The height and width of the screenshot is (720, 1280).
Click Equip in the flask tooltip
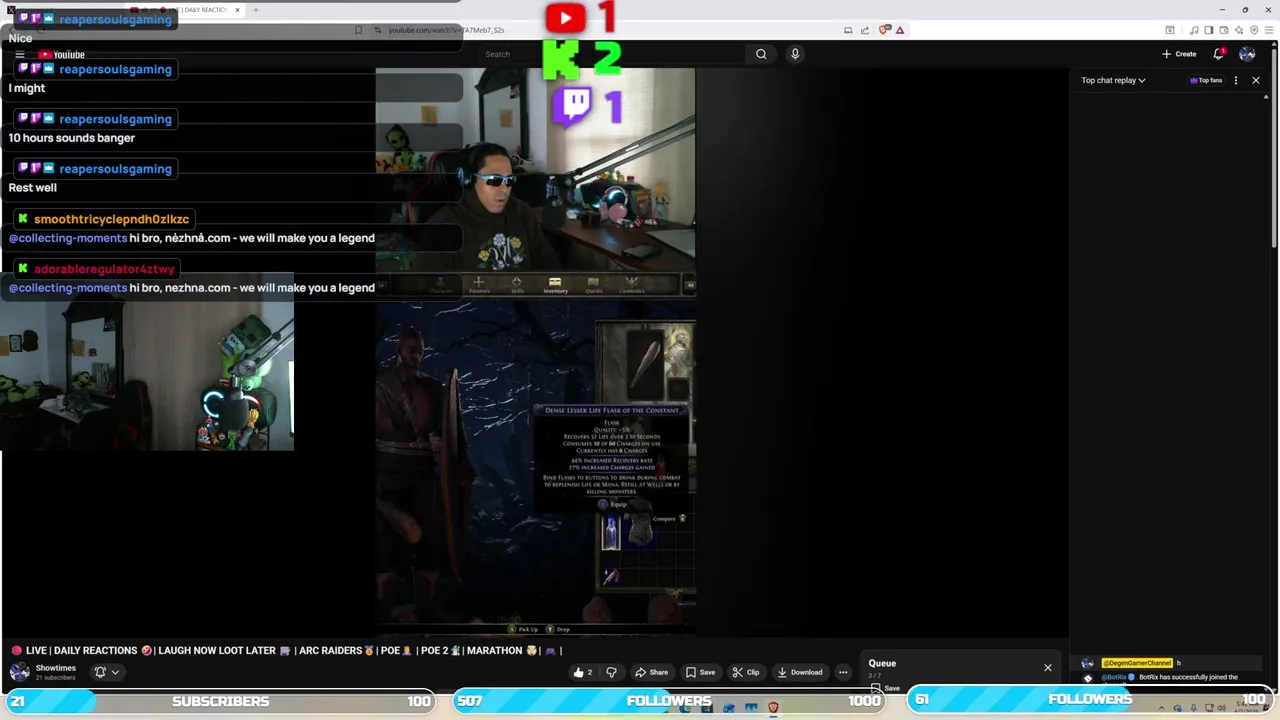(x=614, y=504)
